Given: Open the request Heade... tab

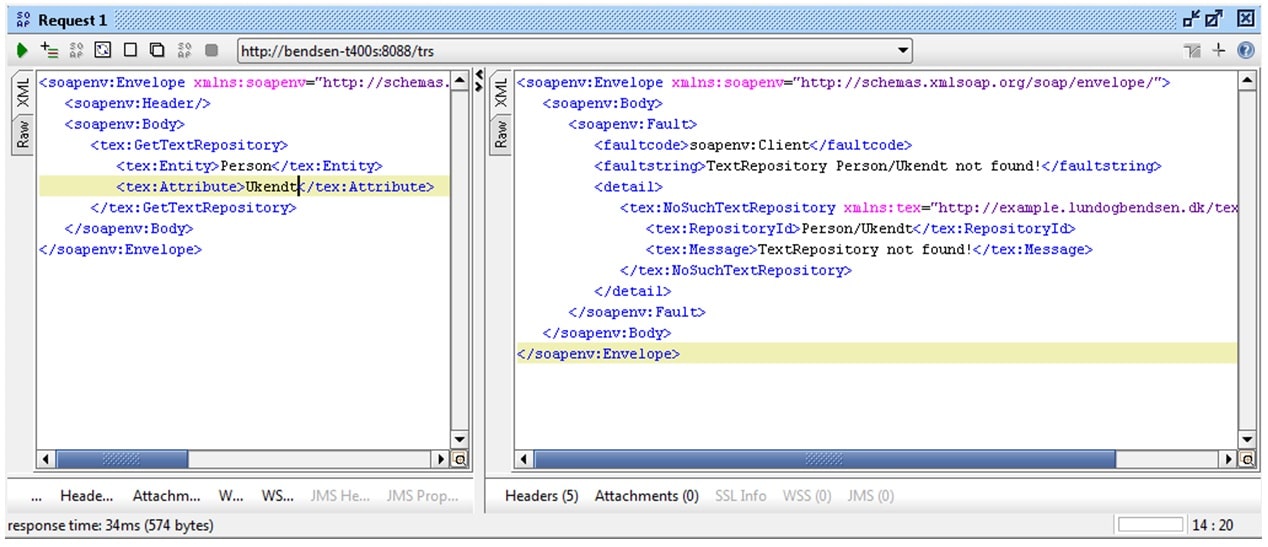Looking at the screenshot, I should (x=86, y=496).
